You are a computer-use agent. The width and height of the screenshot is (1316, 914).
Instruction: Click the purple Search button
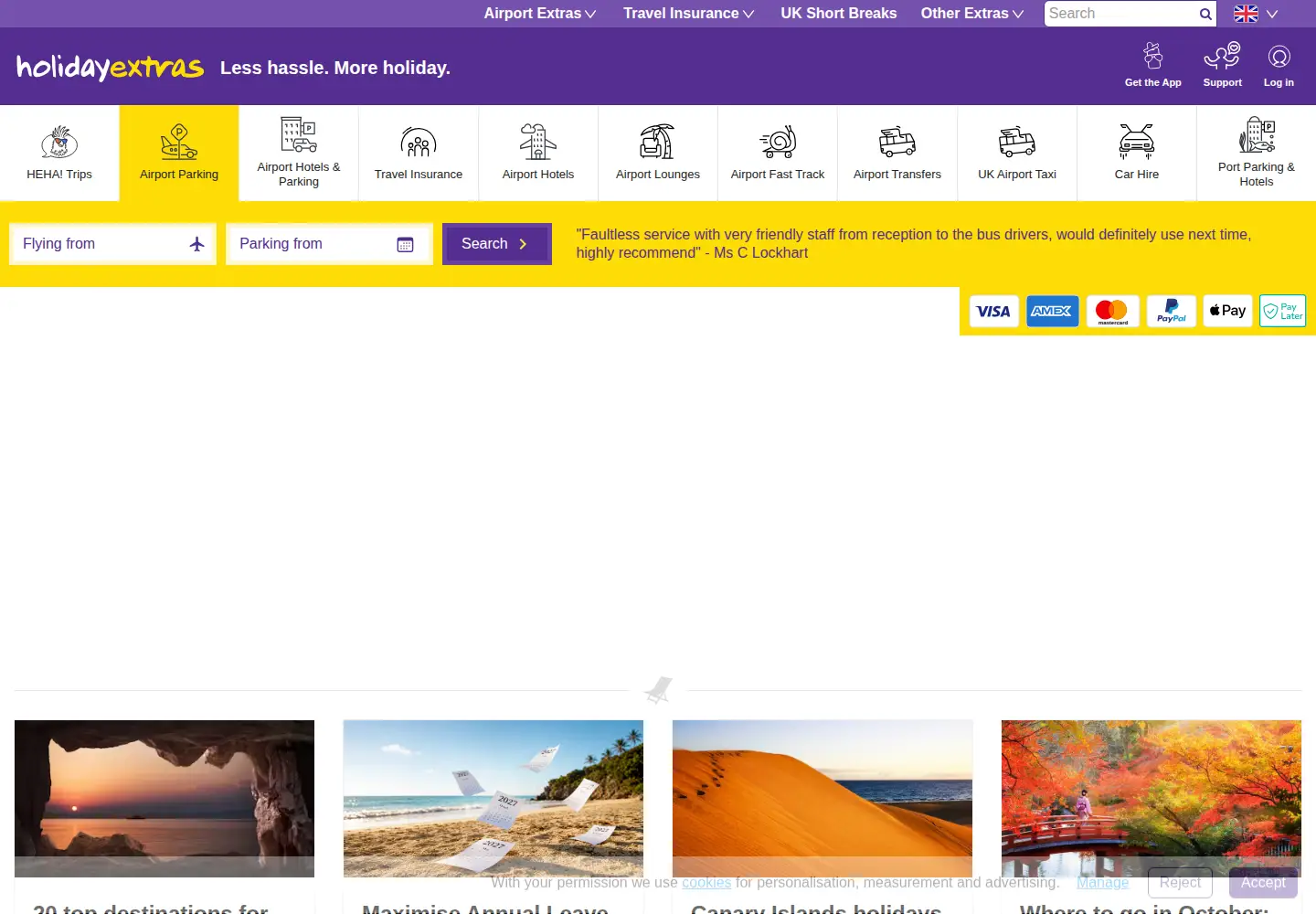click(497, 244)
